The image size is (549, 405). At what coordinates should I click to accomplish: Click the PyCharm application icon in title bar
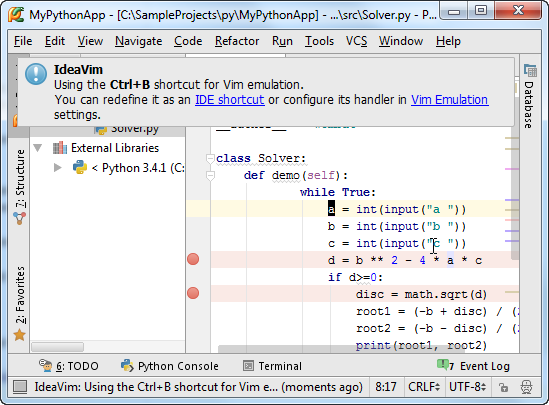pyautogui.click(x=16, y=15)
